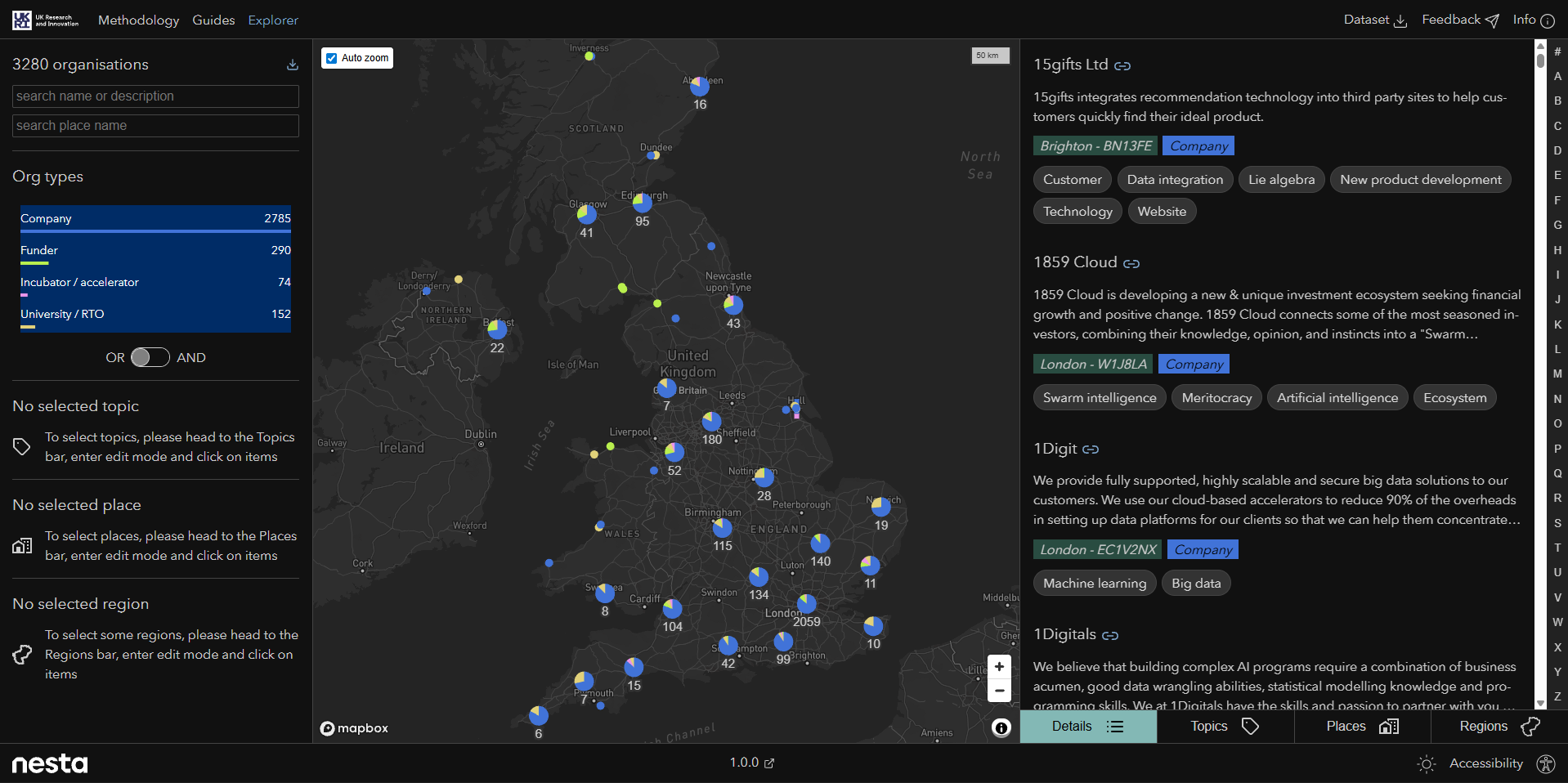1568x783 pixels.
Task: Click the Nesta logo
Action: [50, 763]
